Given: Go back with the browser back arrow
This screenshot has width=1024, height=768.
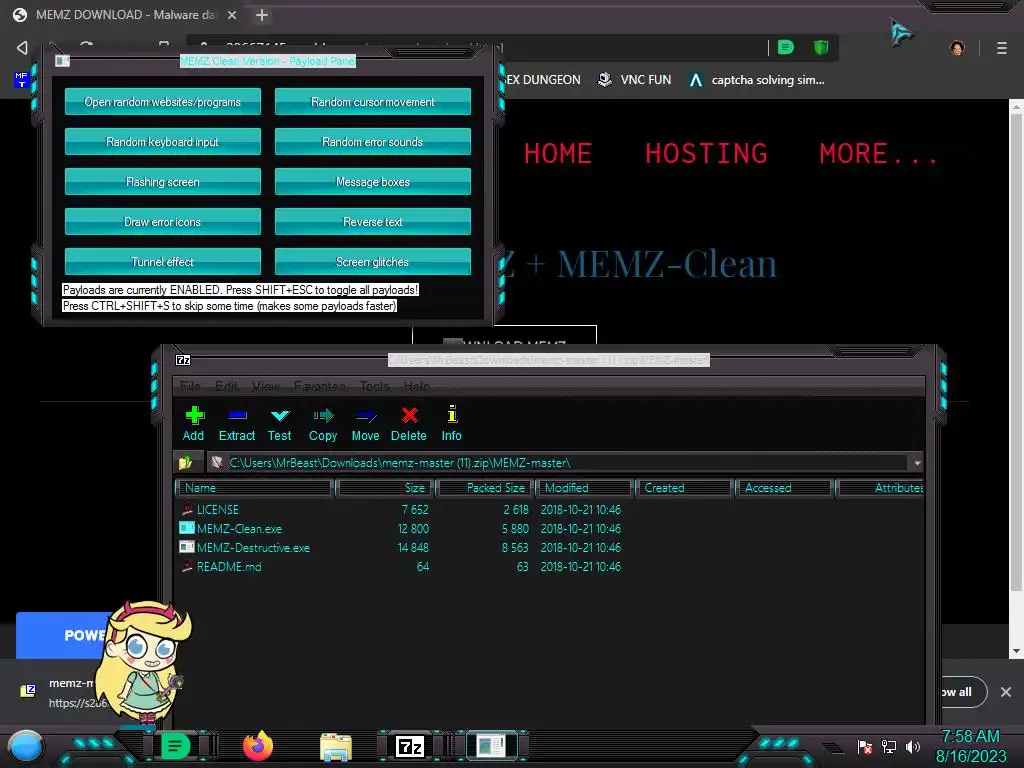Looking at the screenshot, I should [x=22, y=48].
